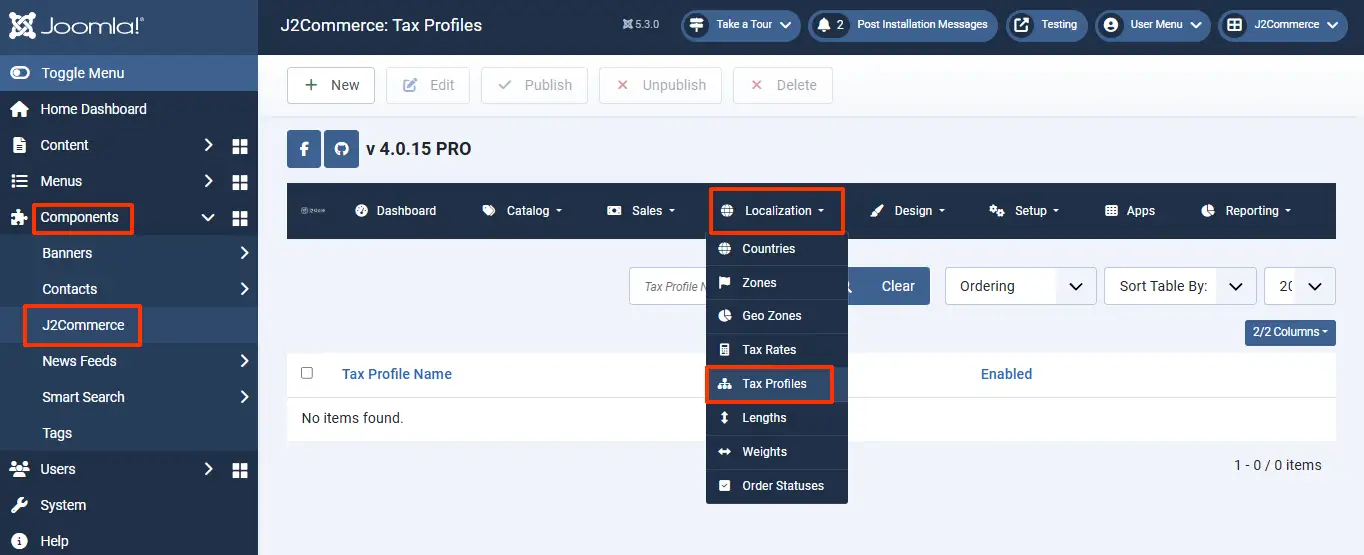Click the Lengths vertical arrows icon
The height and width of the screenshot is (555, 1364).
725,418
